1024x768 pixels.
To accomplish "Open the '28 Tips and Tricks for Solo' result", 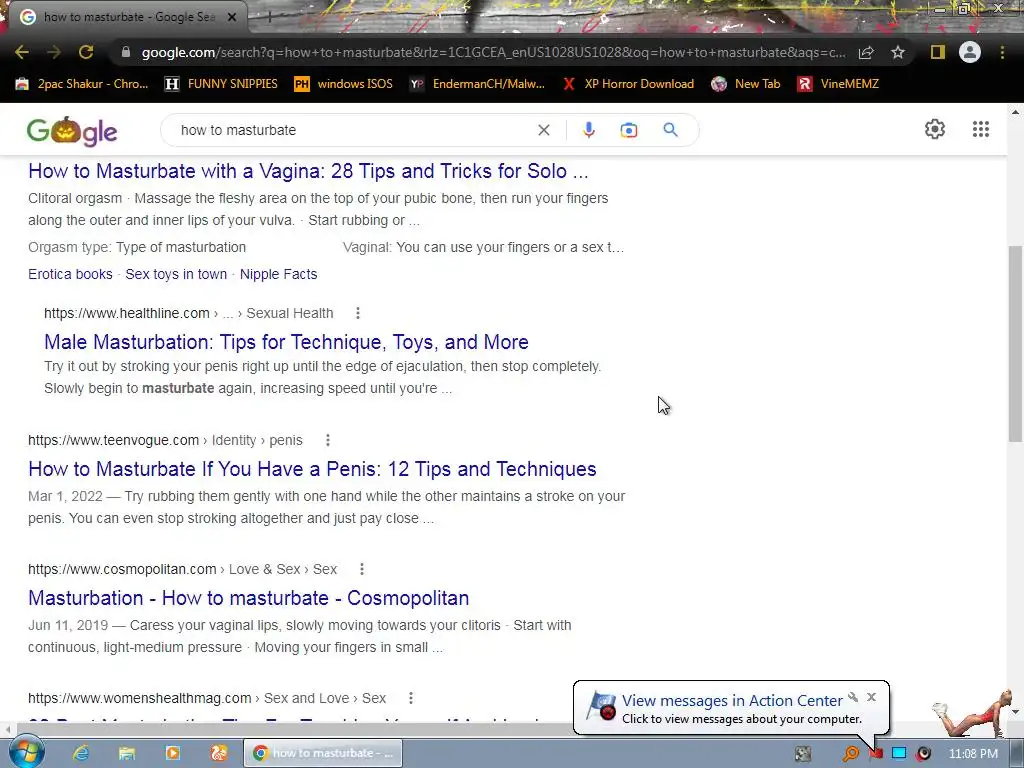I will (308, 171).
